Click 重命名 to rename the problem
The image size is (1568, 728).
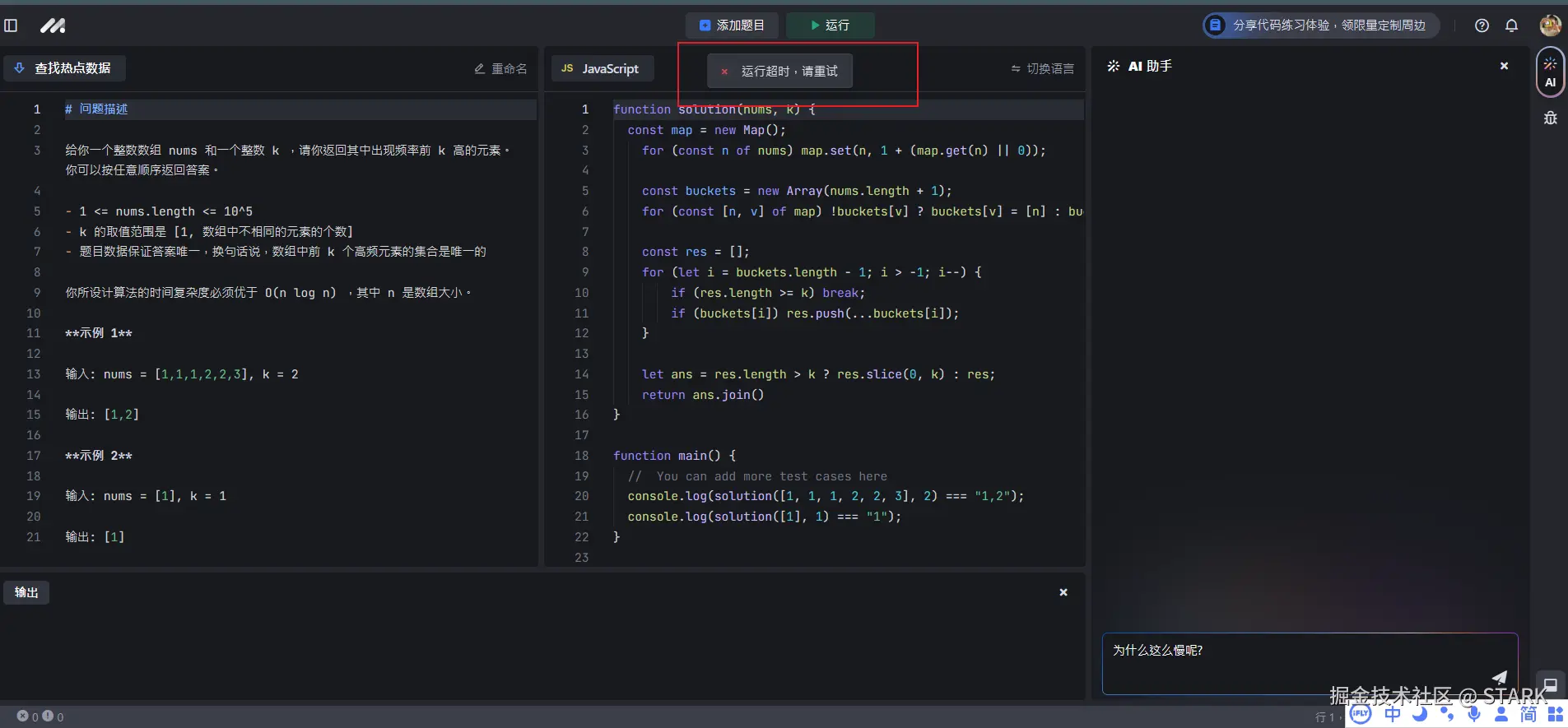coord(500,69)
